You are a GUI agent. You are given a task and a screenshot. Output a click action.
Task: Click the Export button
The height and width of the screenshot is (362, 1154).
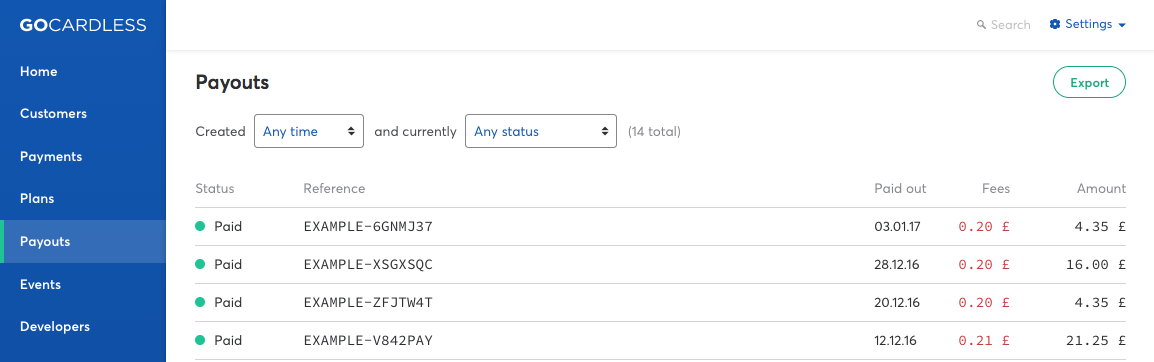click(x=1089, y=82)
